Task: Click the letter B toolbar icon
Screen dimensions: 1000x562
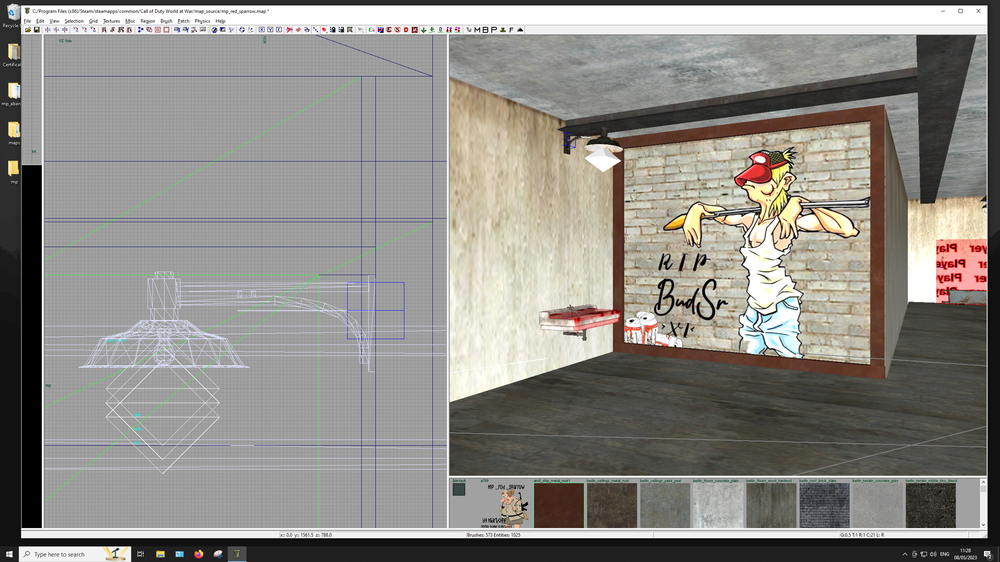Action: (x=485, y=30)
